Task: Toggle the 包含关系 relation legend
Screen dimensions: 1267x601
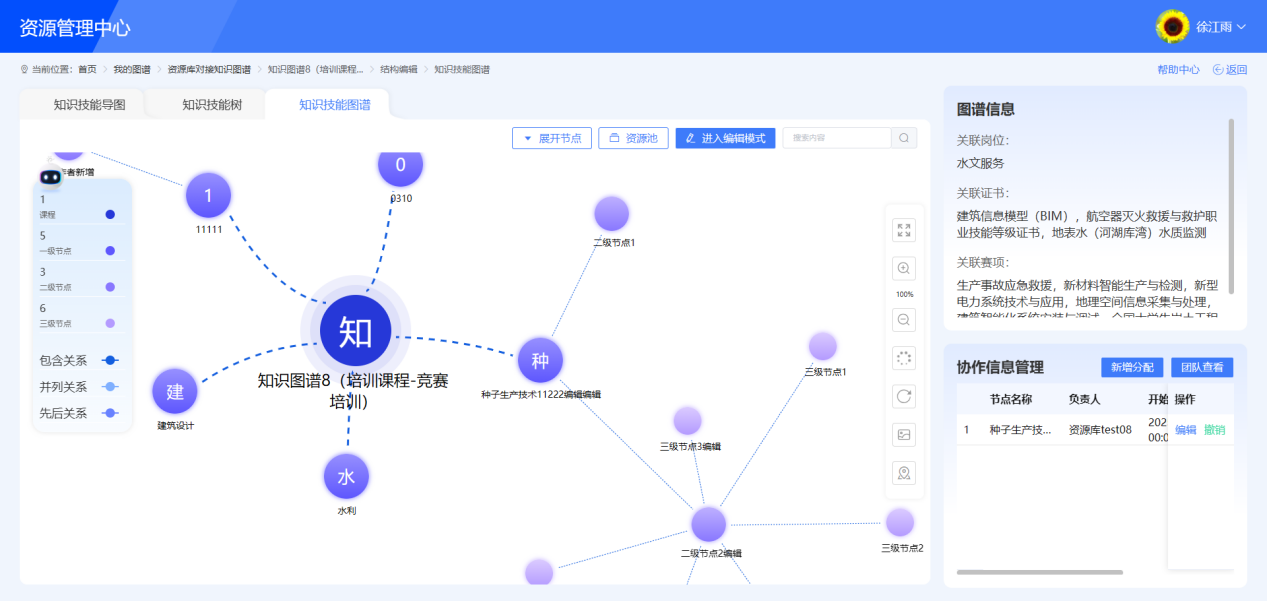Action: 109,361
